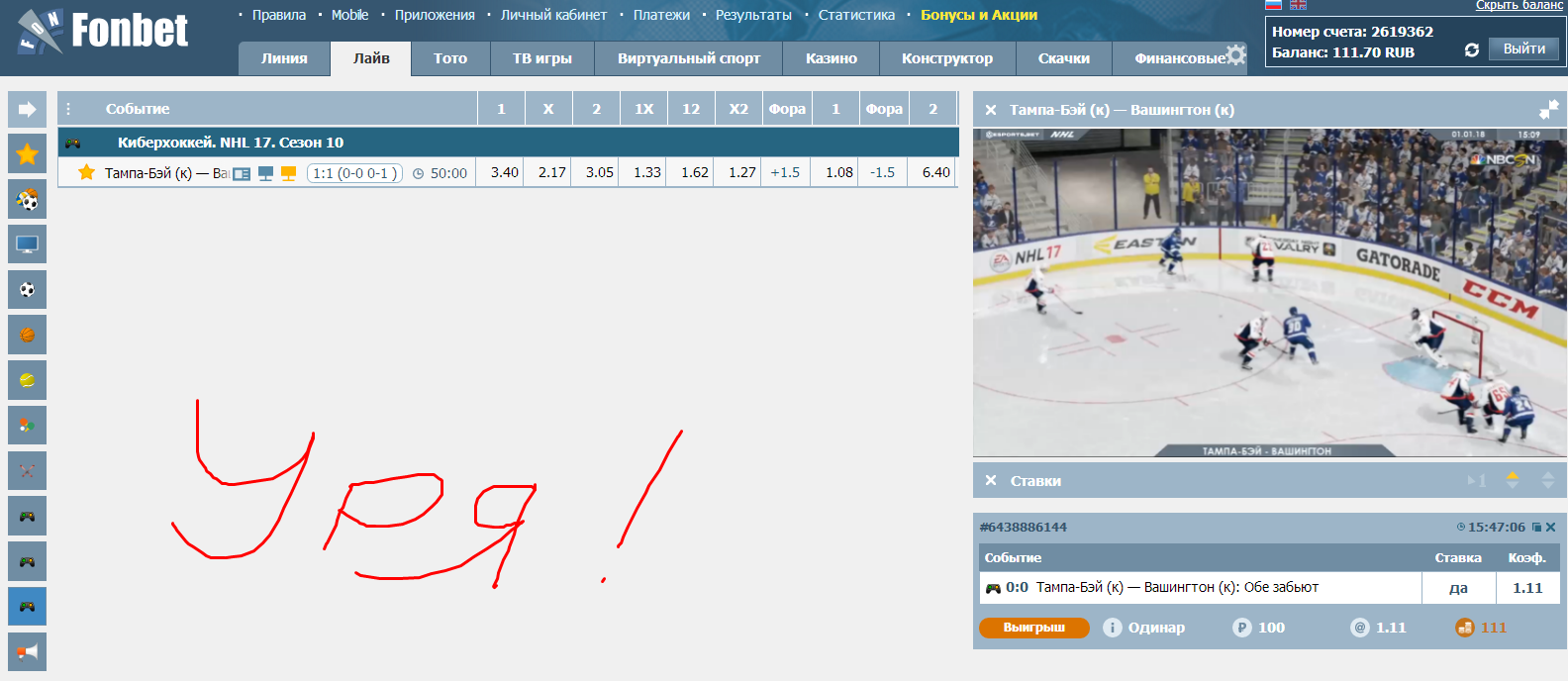Filter by tennis ball icon in sidebar
Viewport: 1568px width, 681px height.
[28, 380]
